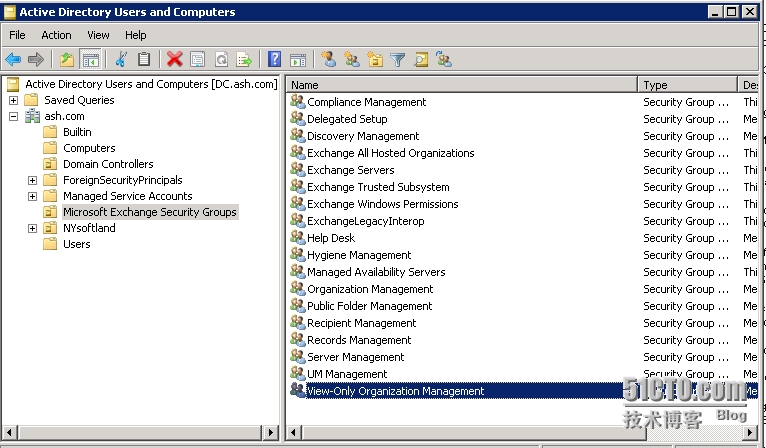Image resolution: width=766 pixels, height=448 pixels.
Task: Click the Up one level folder icon
Action: tap(67, 59)
